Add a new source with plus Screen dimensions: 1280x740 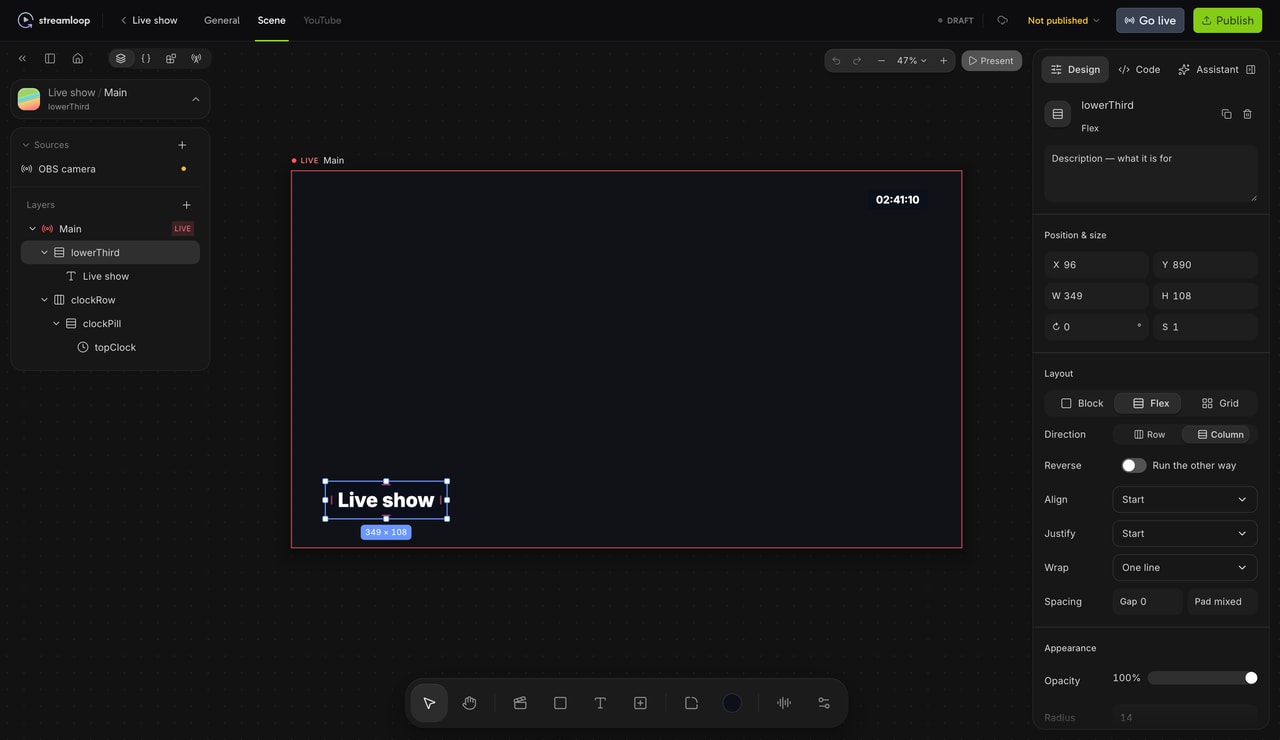pos(182,145)
